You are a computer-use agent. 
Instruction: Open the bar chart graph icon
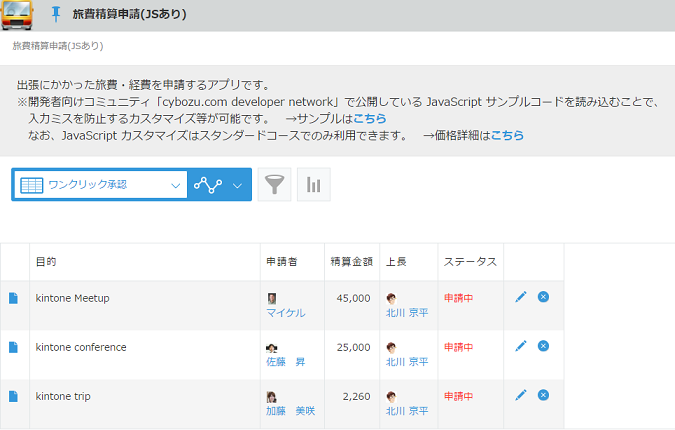(314, 185)
